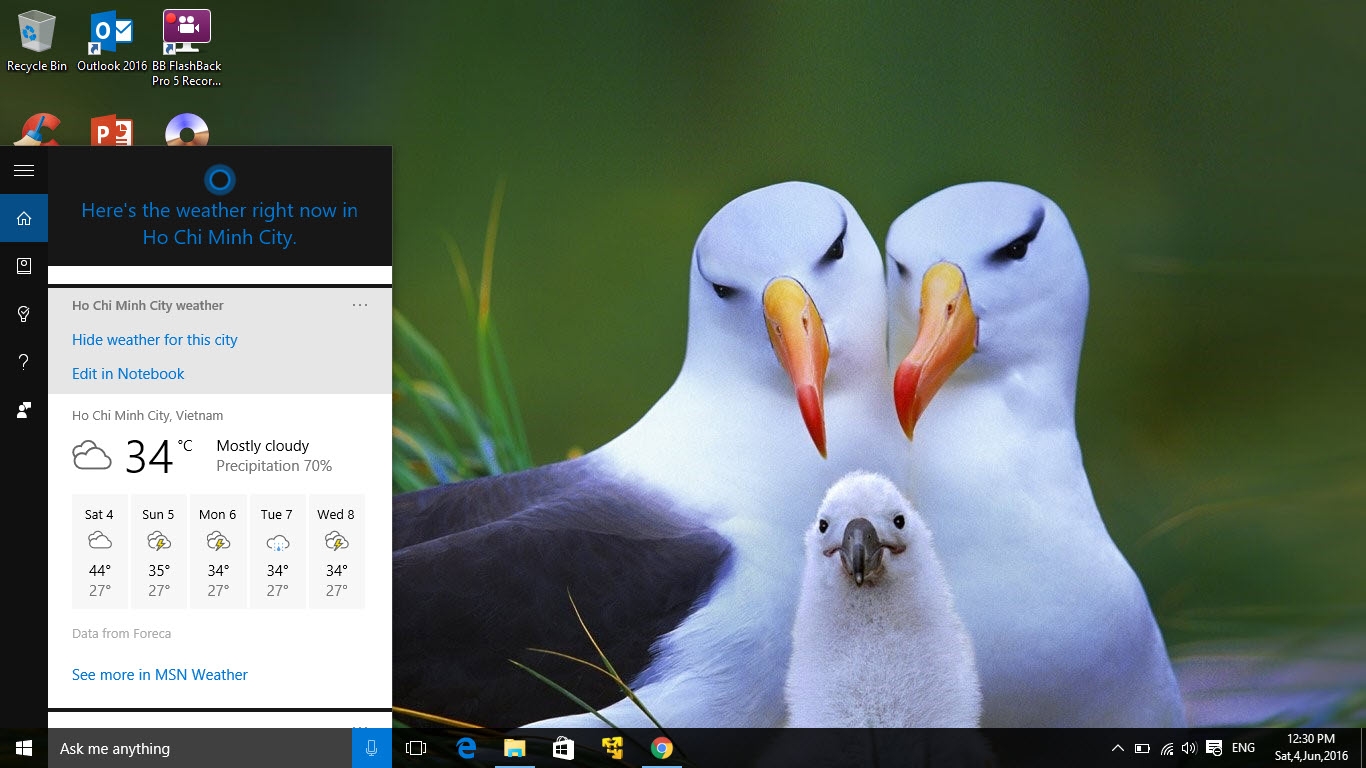Check the battery status tray icon
This screenshot has height=768, width=1366.
(1143, 748)
